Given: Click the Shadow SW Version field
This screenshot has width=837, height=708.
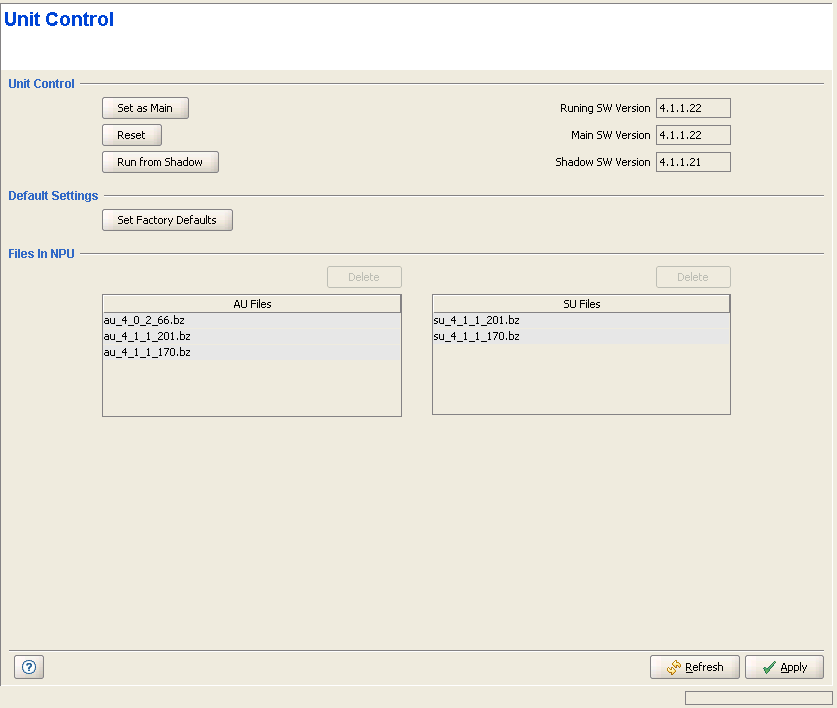Looking at the screenshot, I should pyautogui.click(x=693, y=162).
